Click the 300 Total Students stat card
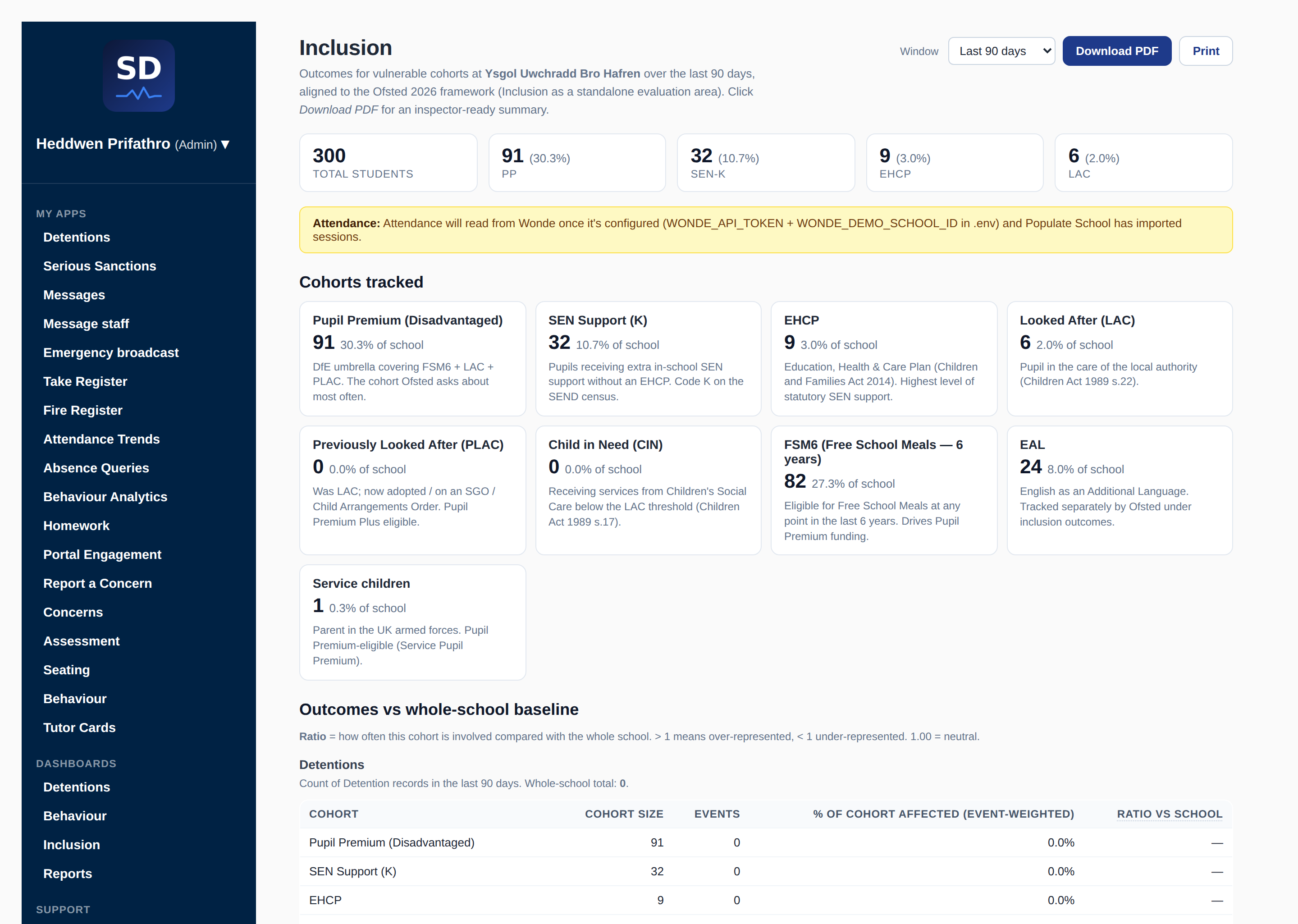This screenshot has width=1298, height=924. click(388, 163)
